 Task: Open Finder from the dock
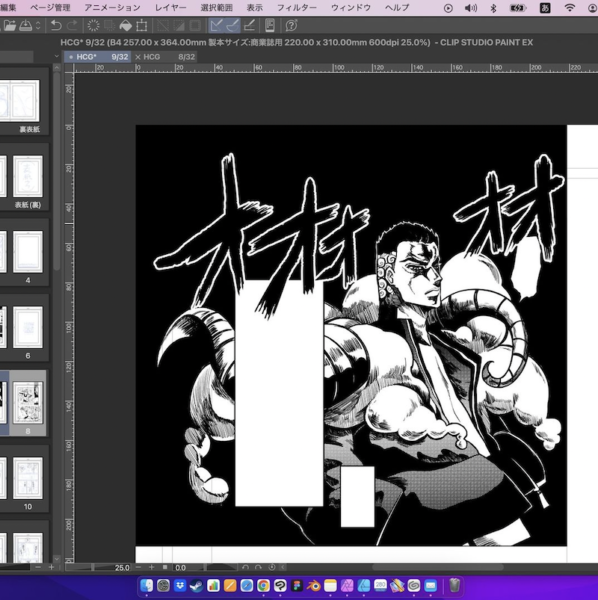coord(147,585)
